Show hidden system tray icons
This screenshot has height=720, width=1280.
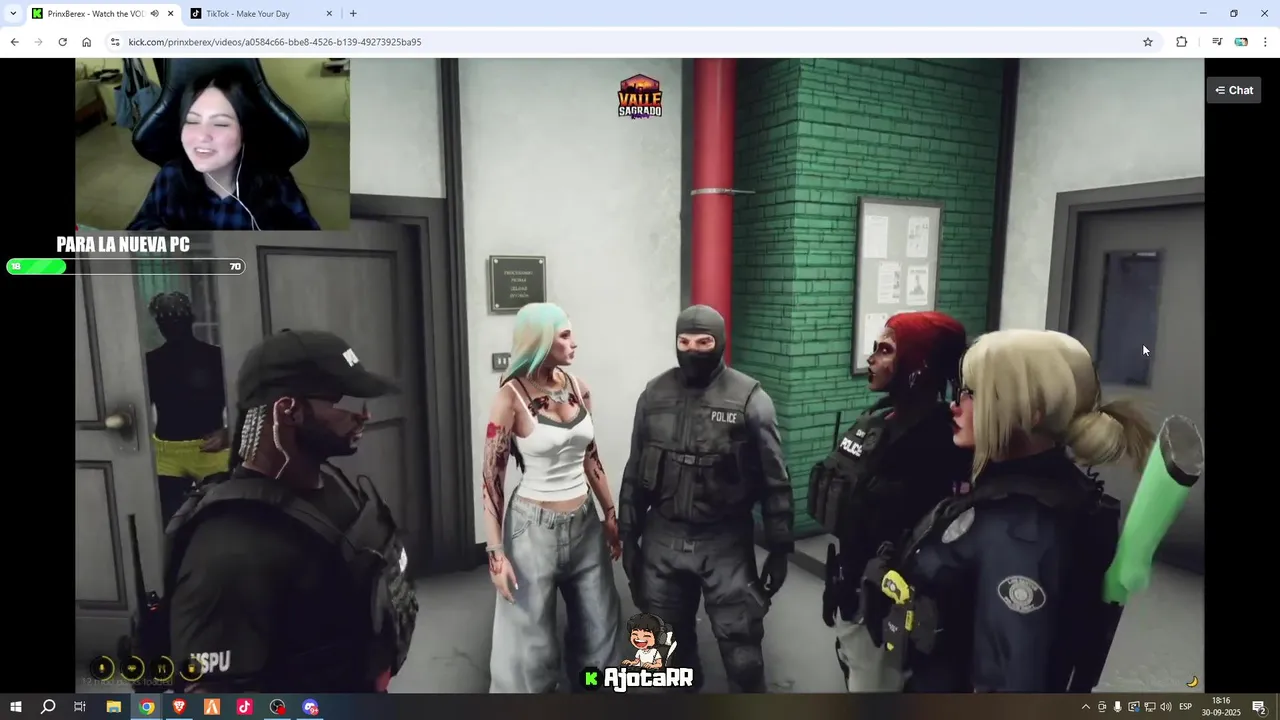click(x=1086, y=707)
